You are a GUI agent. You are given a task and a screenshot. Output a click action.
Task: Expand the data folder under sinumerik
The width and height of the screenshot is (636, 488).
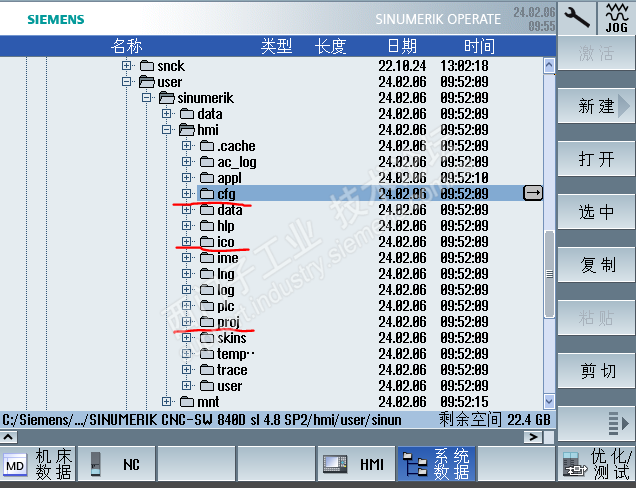coord(166,114)
